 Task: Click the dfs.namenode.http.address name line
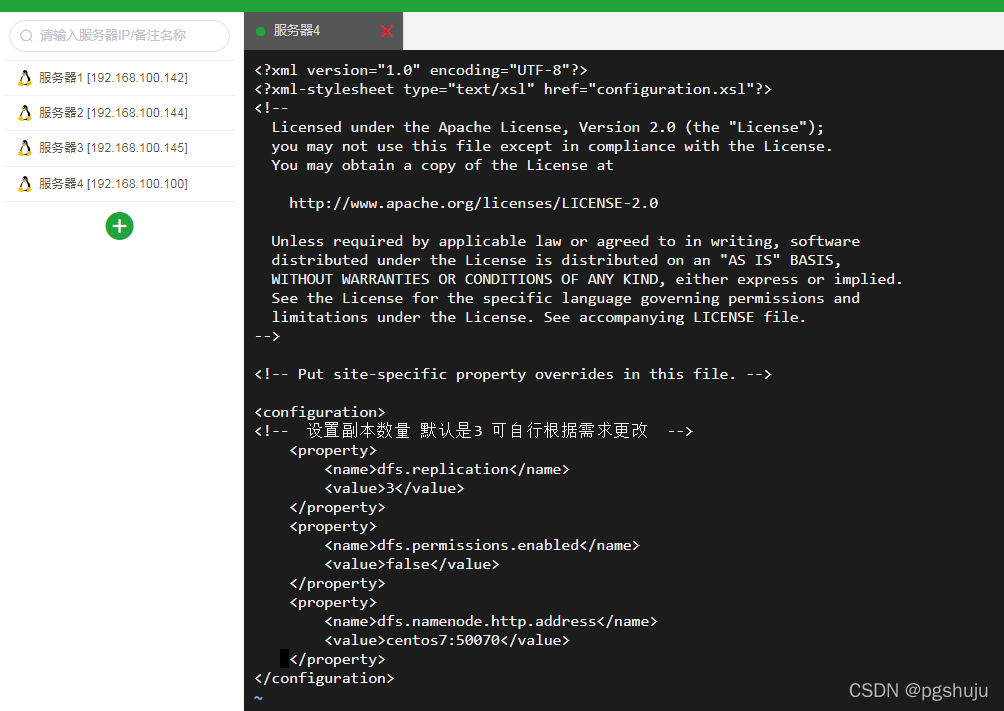coord(490,621)
